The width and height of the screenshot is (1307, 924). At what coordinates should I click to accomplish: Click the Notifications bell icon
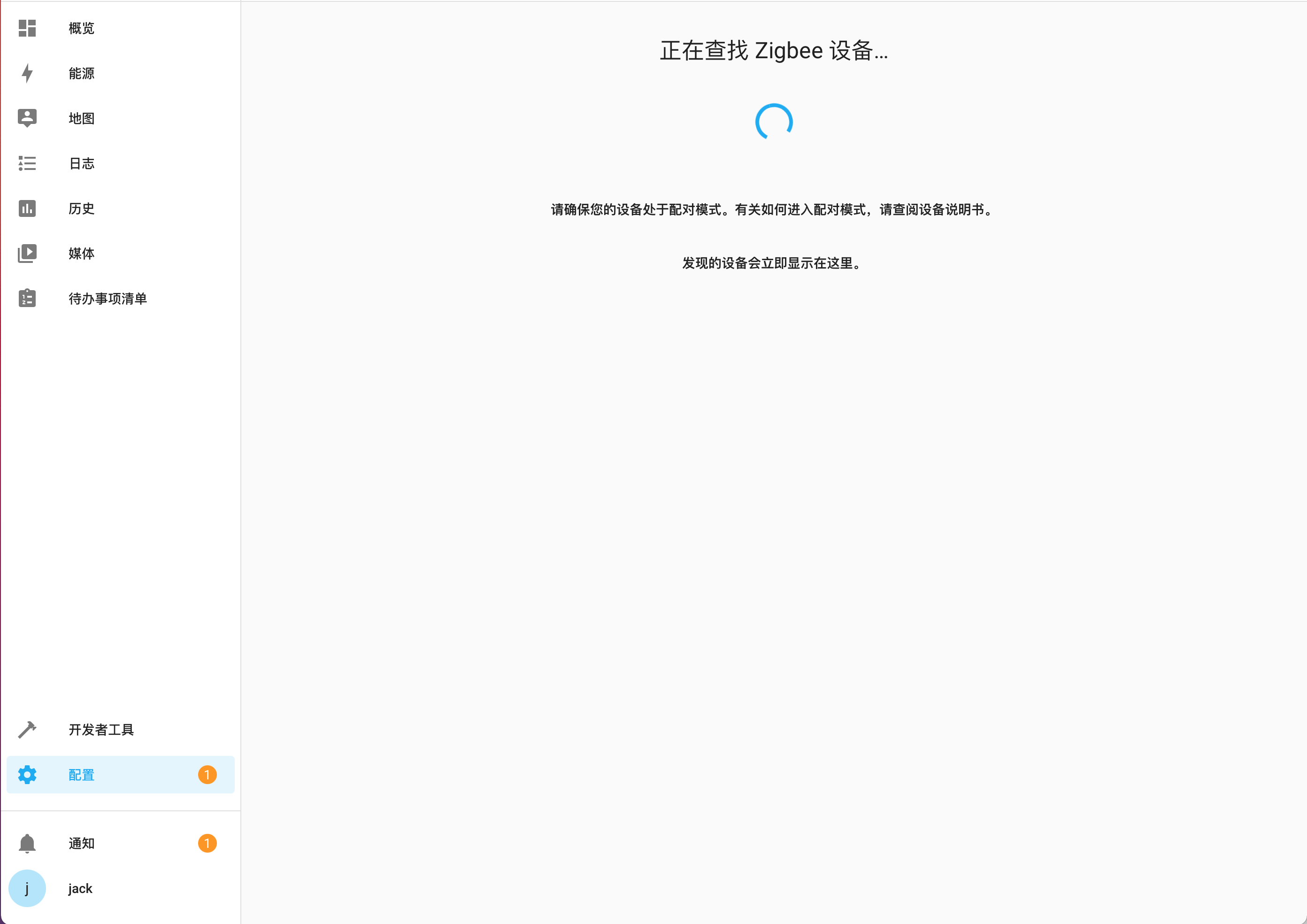coord(27,843)
